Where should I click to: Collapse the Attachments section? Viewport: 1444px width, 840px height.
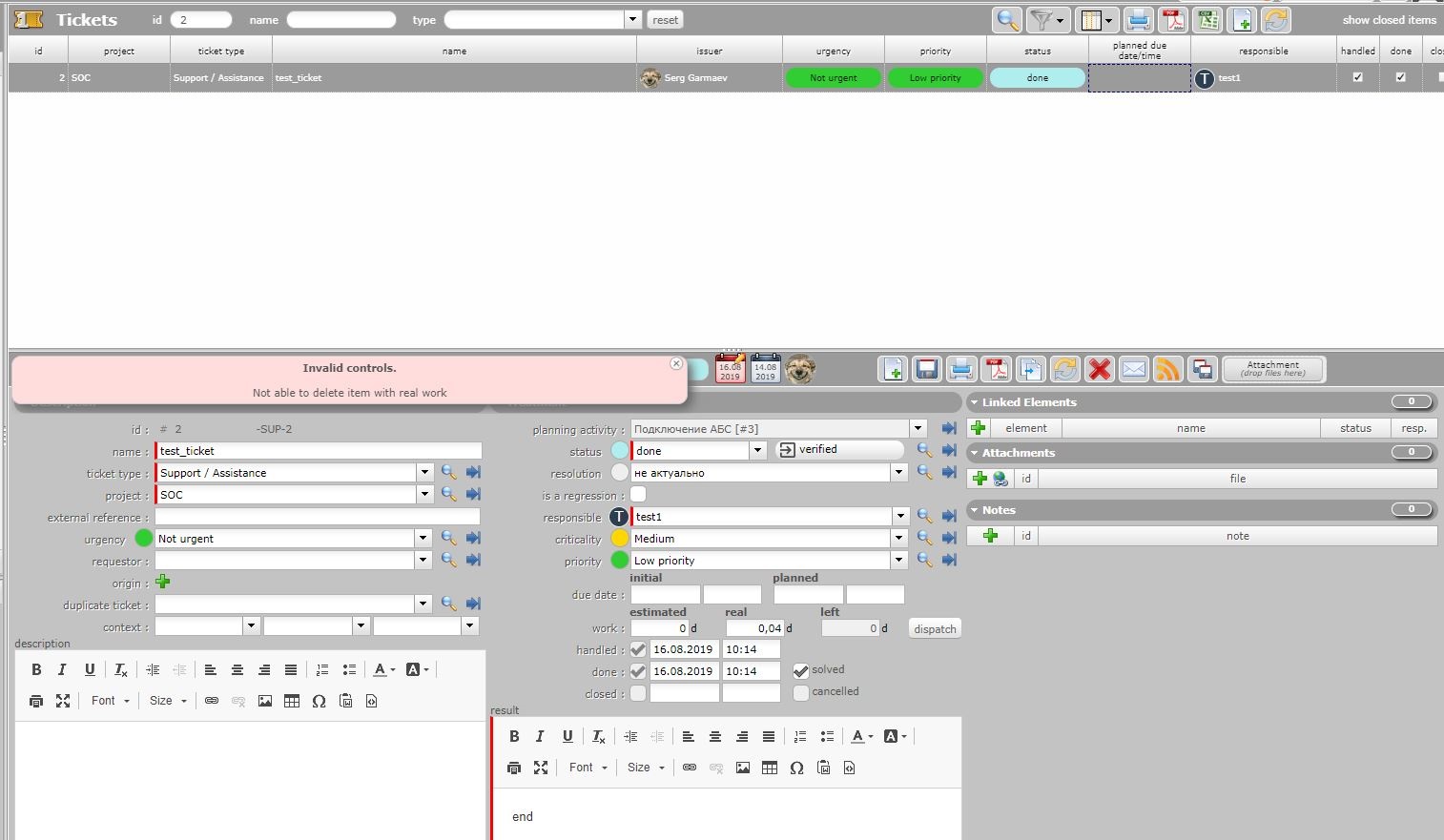[974, 453]
